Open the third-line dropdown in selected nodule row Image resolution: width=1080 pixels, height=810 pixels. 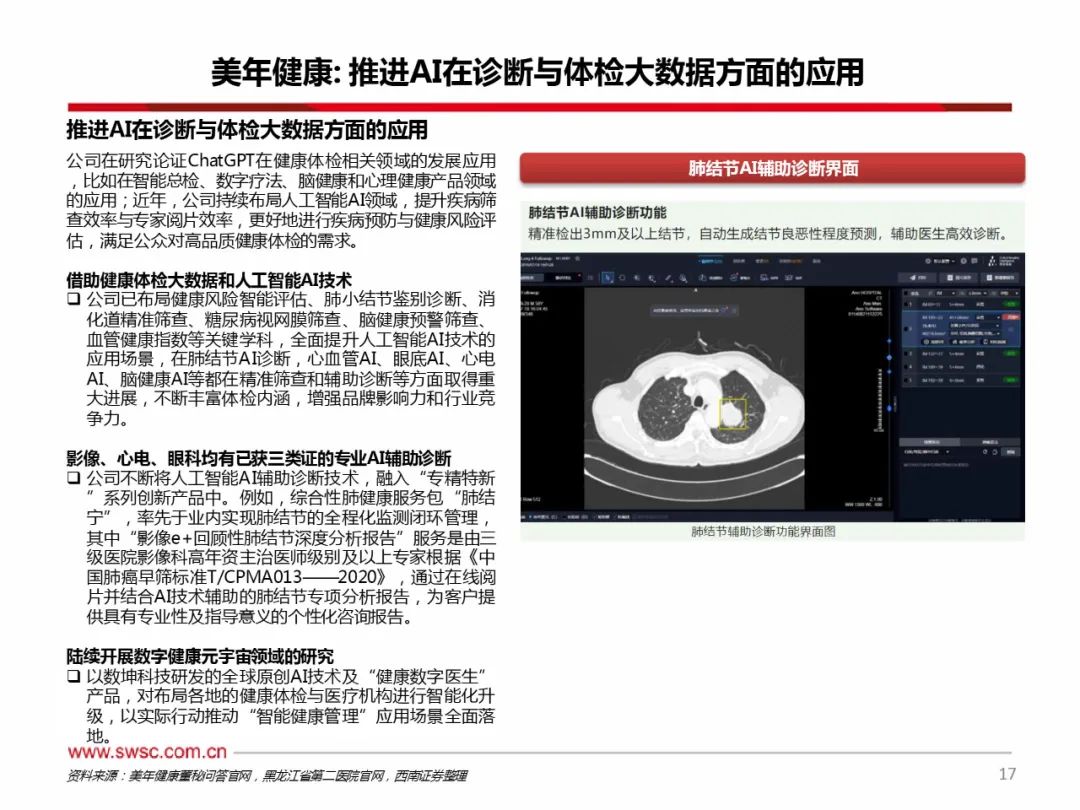coord(975,333)
